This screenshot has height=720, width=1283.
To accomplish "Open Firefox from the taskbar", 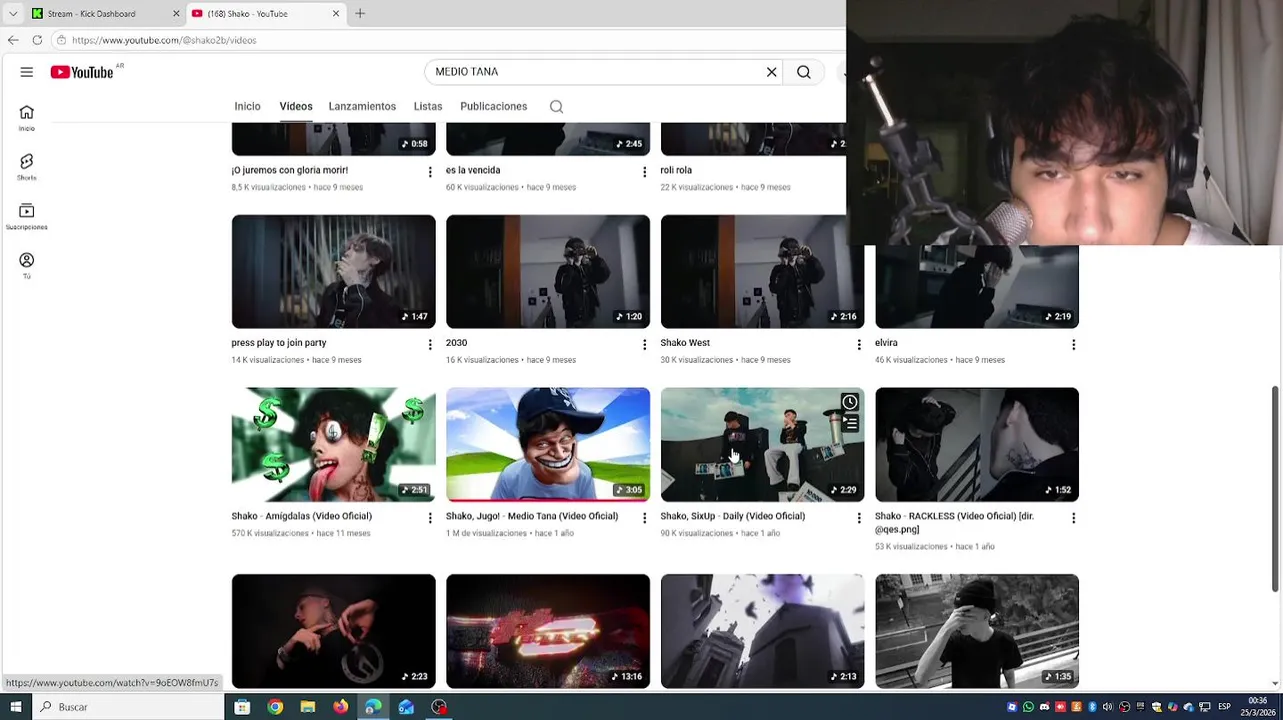I will click(341, 707).
